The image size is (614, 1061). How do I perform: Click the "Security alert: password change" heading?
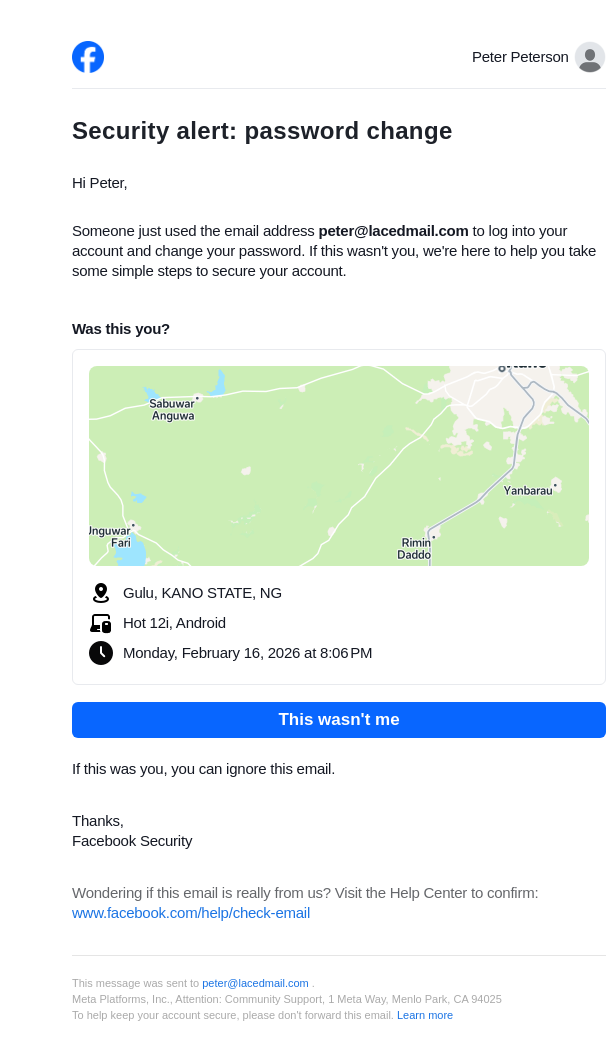(x=262, y=131)
